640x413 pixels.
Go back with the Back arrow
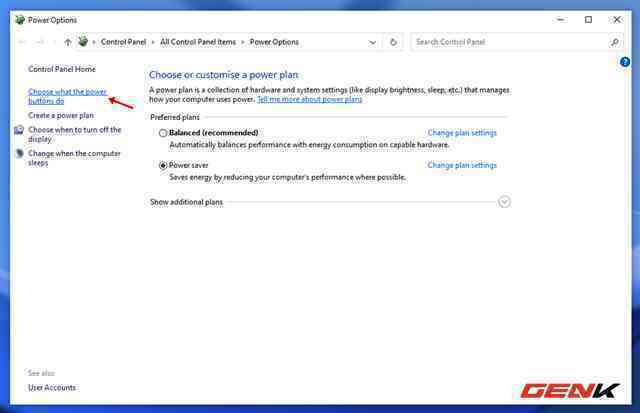click(23, 42)
